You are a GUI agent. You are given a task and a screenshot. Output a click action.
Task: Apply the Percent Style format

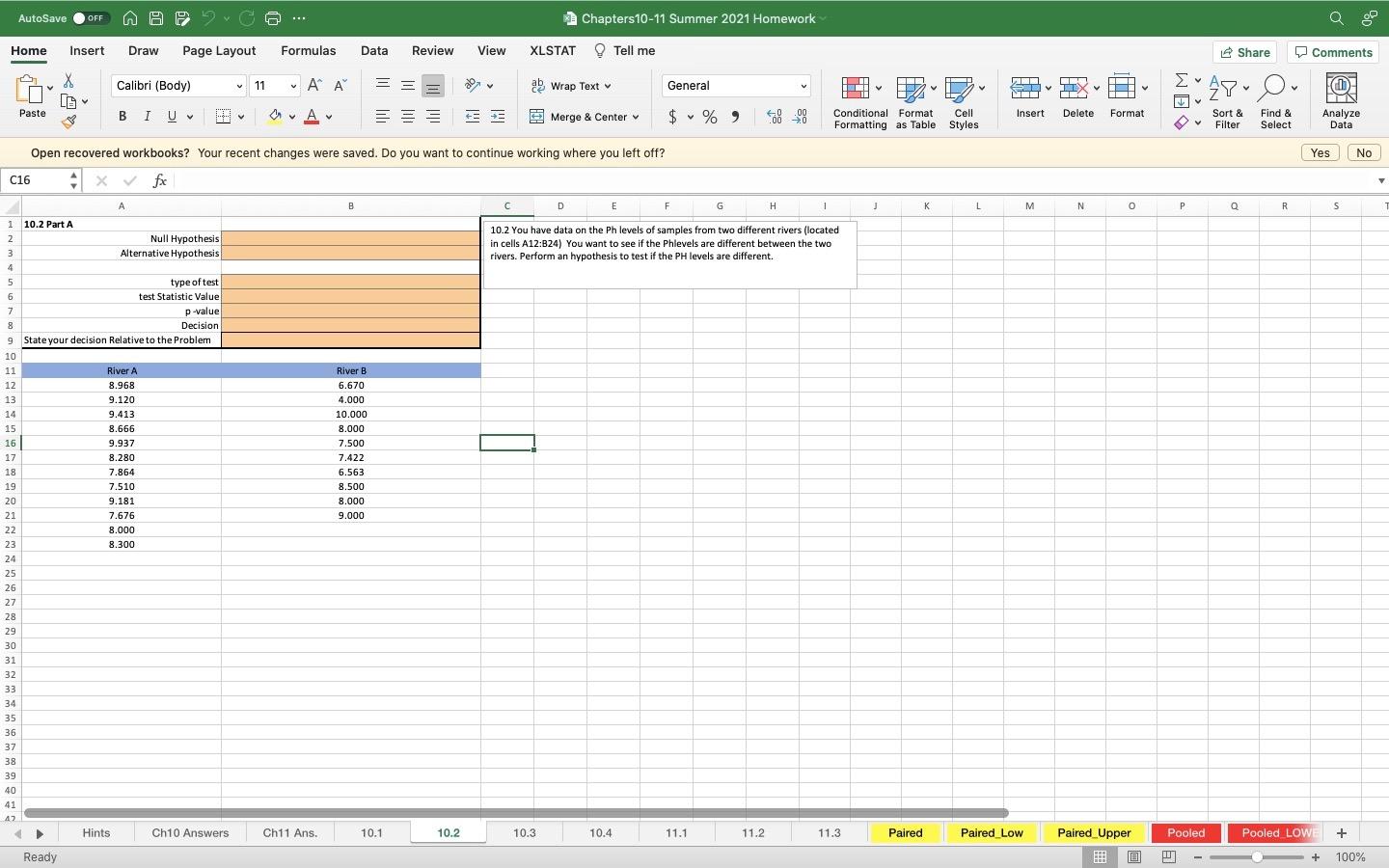[x=710, y=117]
